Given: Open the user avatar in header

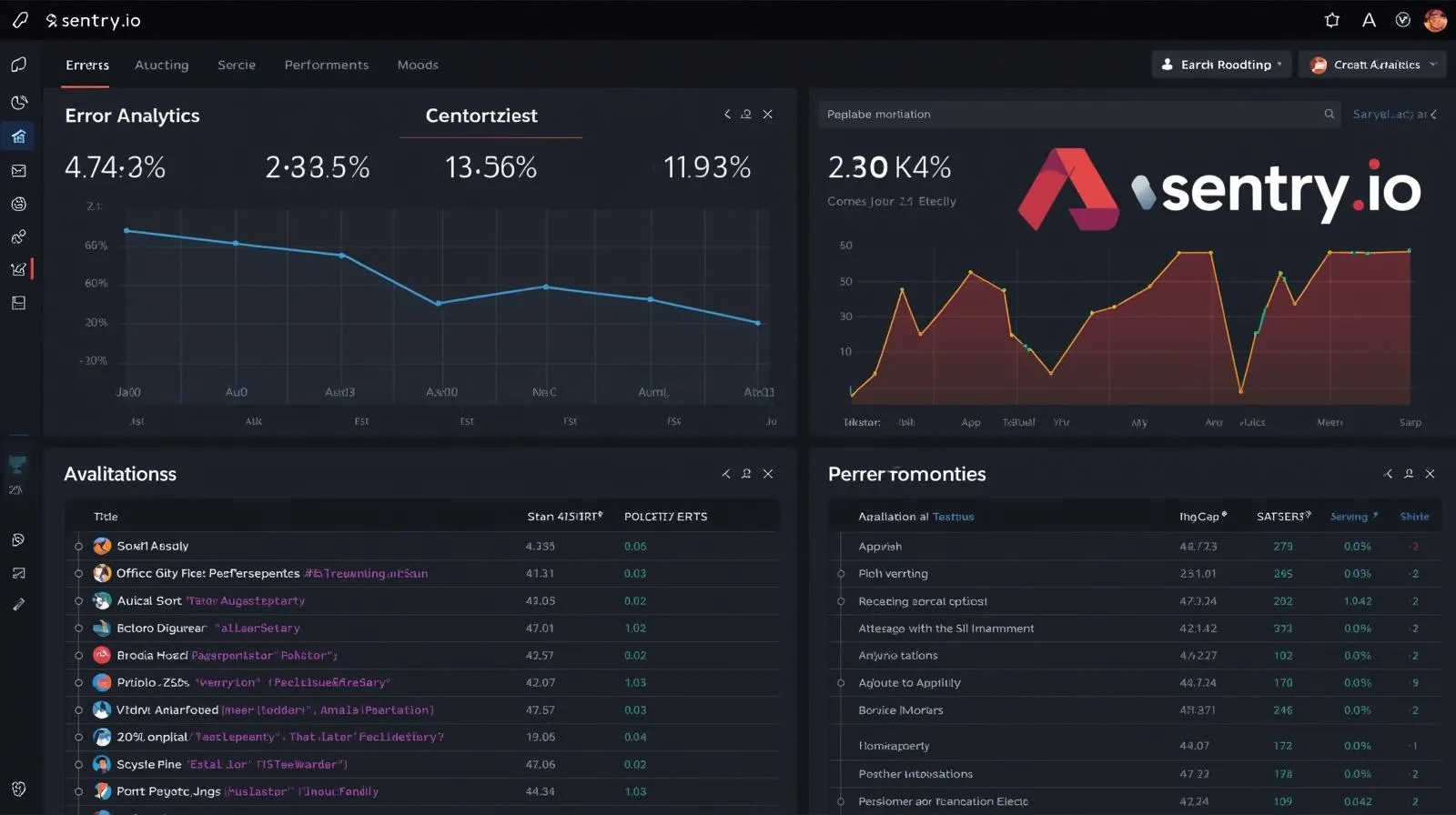Looking at the screenshot, I should (x=1436, y=20).
